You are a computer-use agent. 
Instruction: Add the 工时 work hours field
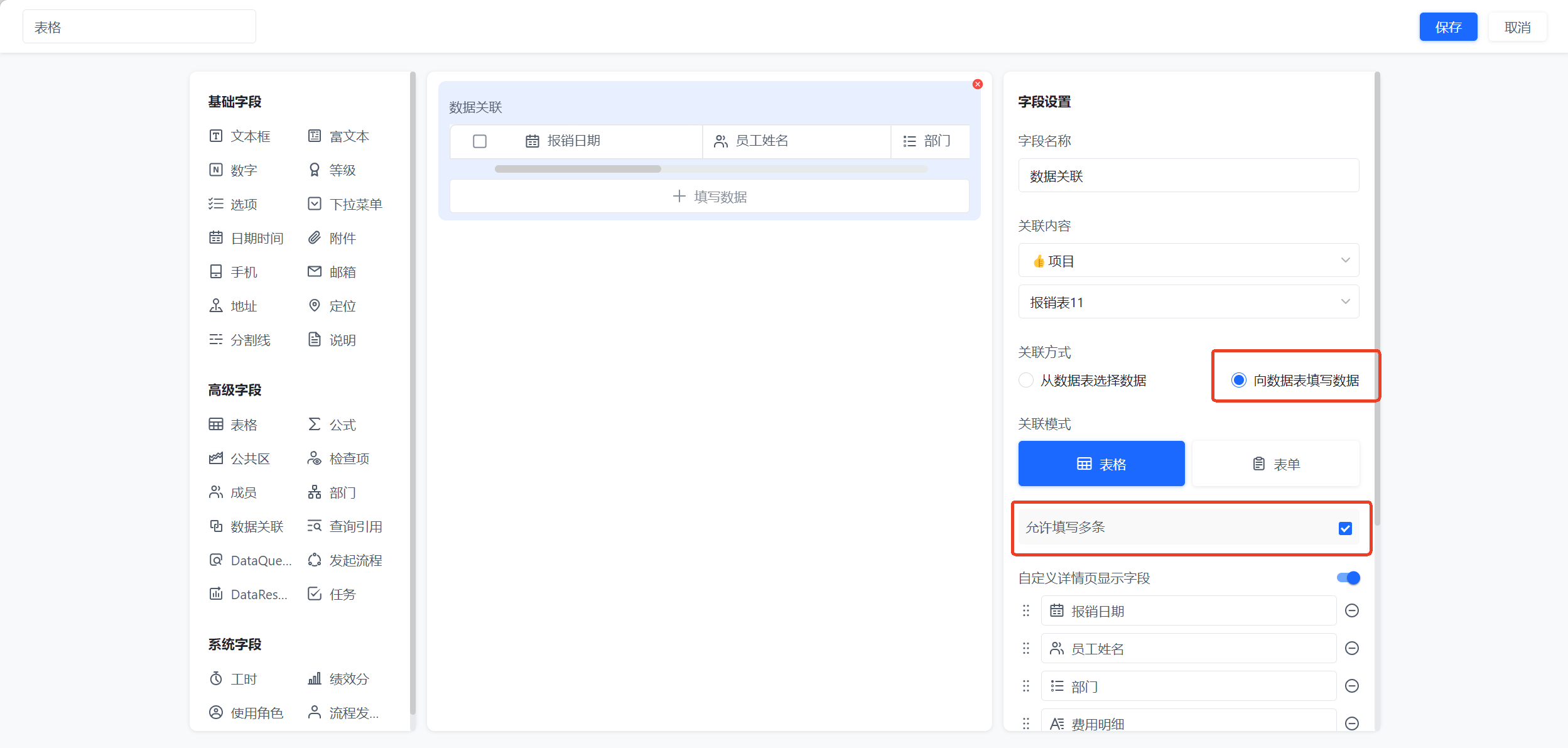[233, 679]
